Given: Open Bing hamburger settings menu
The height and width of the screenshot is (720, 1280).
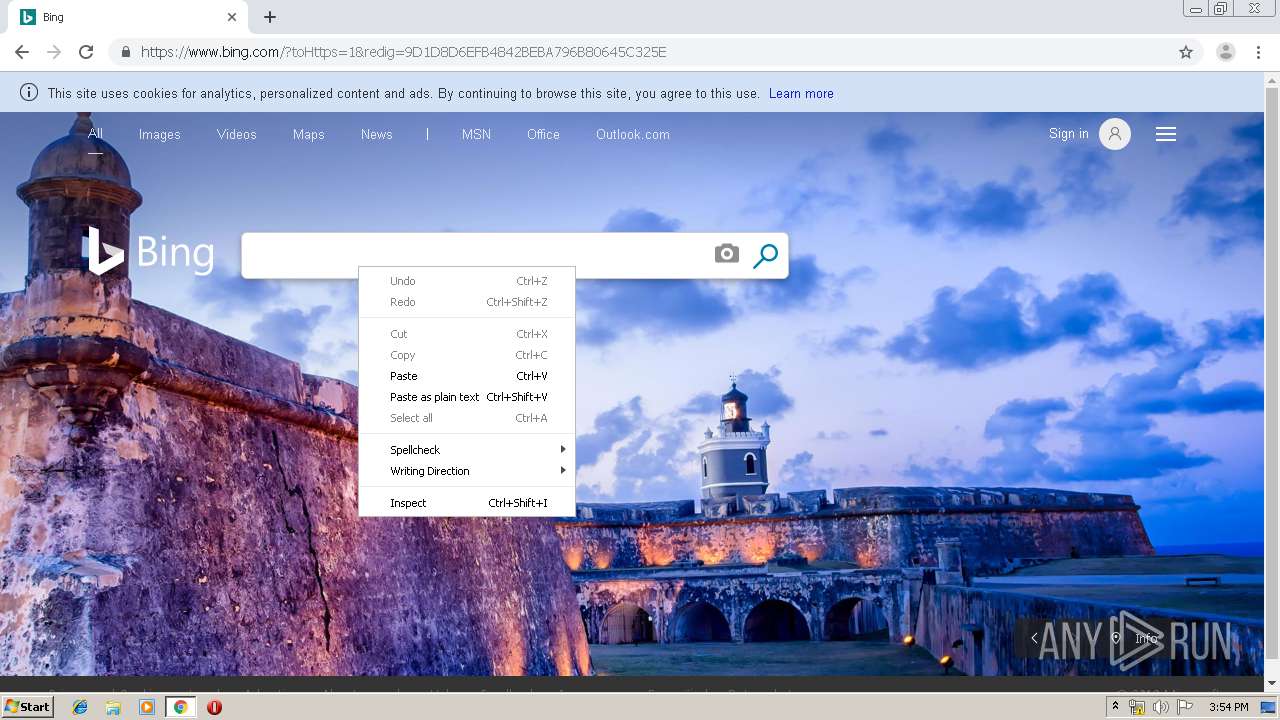Looking at the screenshot, I should [1166, 134].
